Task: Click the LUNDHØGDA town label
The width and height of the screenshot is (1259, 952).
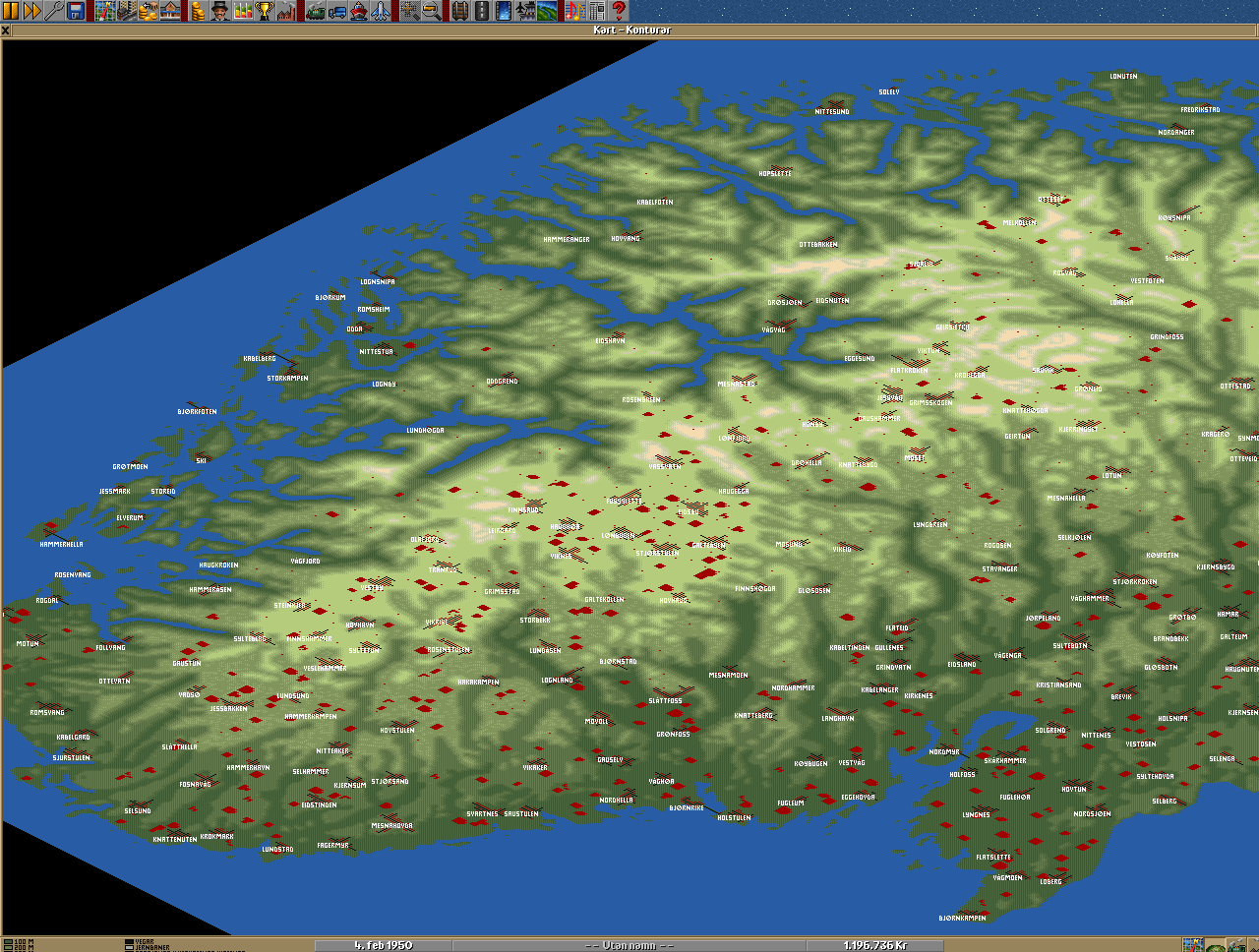Action: pos(426,430)
